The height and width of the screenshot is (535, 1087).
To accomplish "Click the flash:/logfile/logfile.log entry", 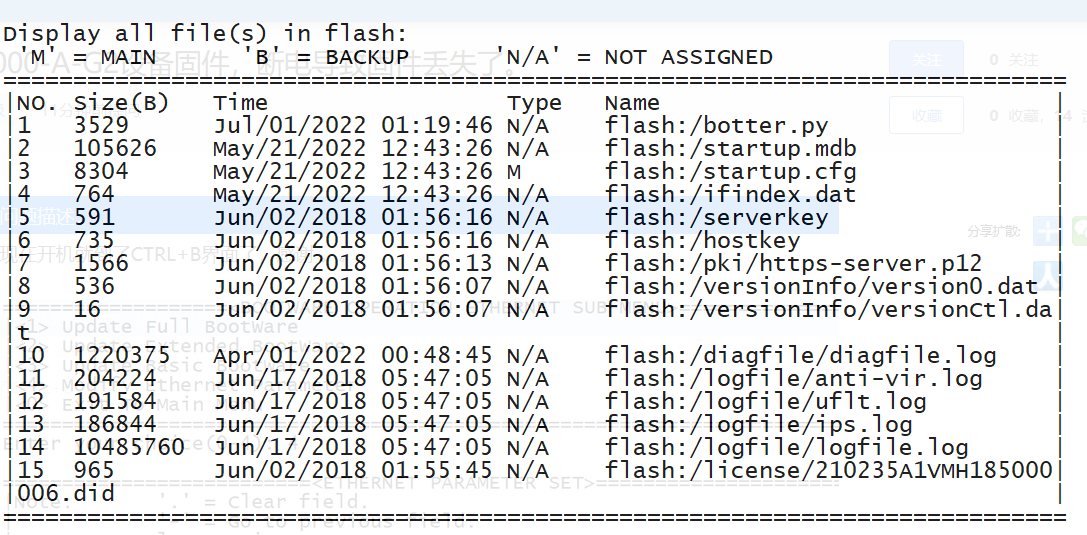I will pos(786,447).
